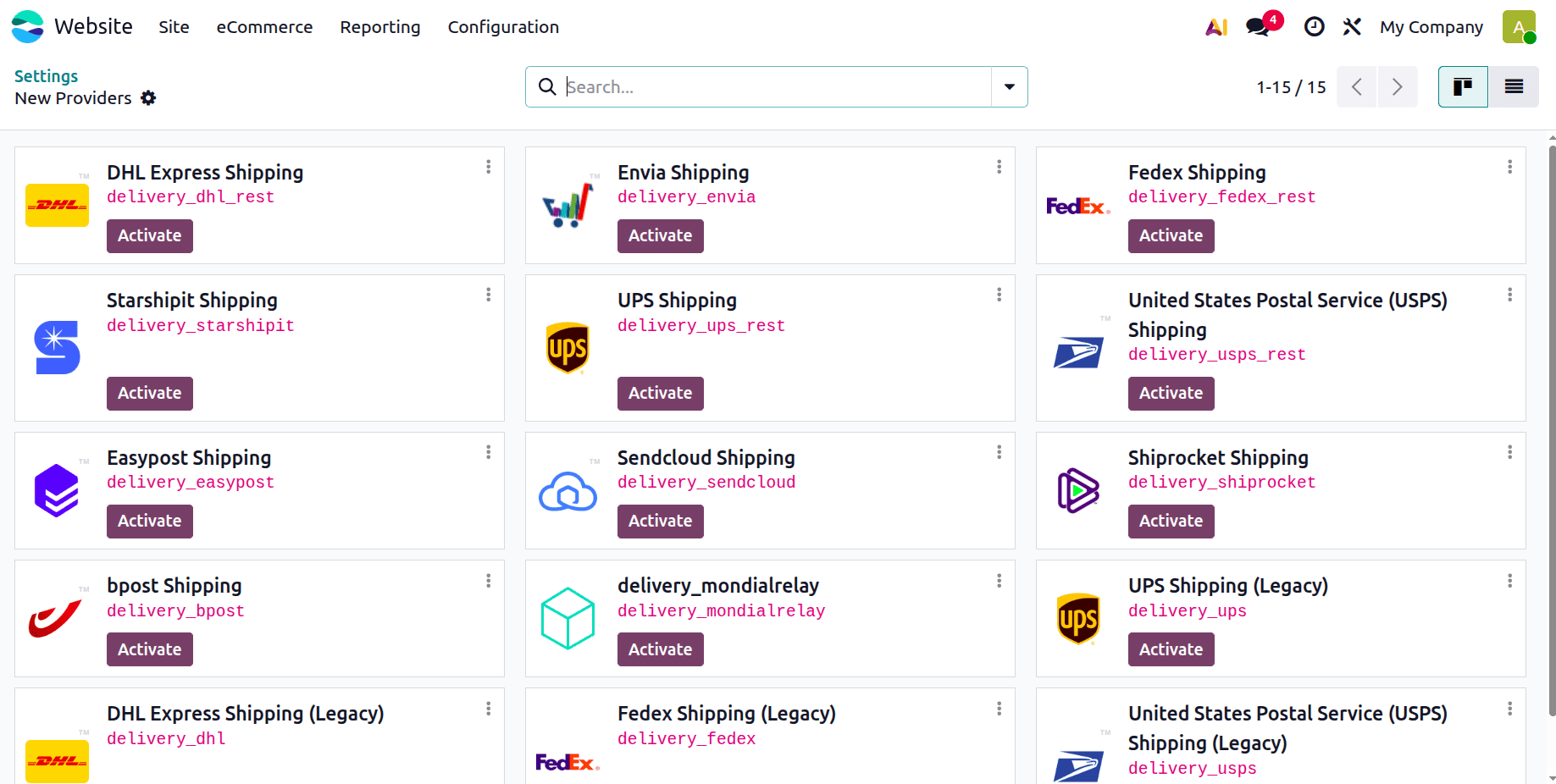1556x784 pixels.
Task: Click the Starshipit Shipping logo
Action: (57, 347)
